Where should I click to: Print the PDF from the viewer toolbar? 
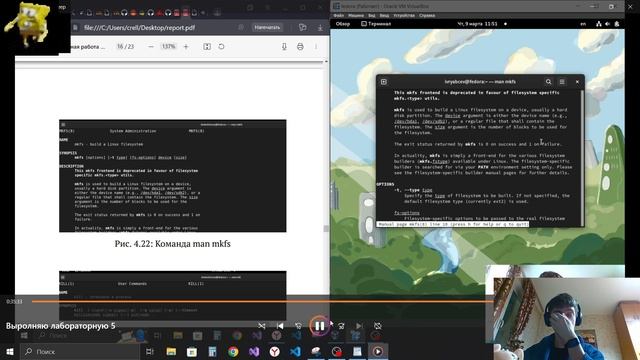click(x=300, y=47)
